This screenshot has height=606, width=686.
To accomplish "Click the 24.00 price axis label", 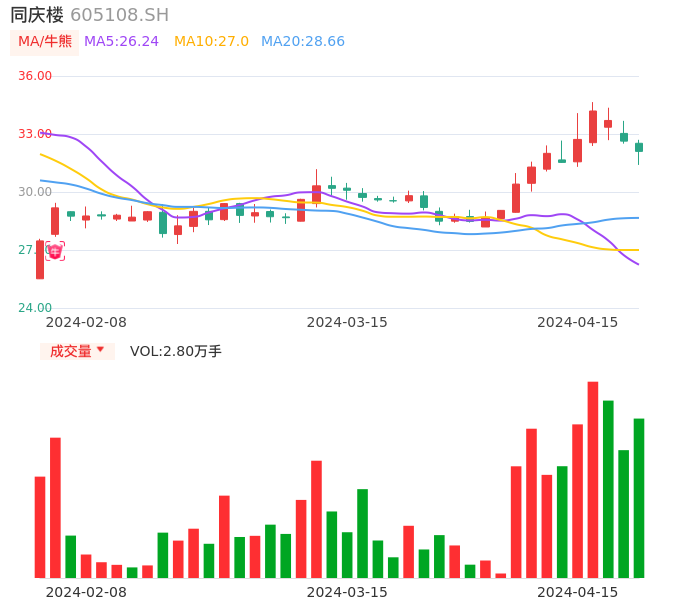I will (35, 308).
